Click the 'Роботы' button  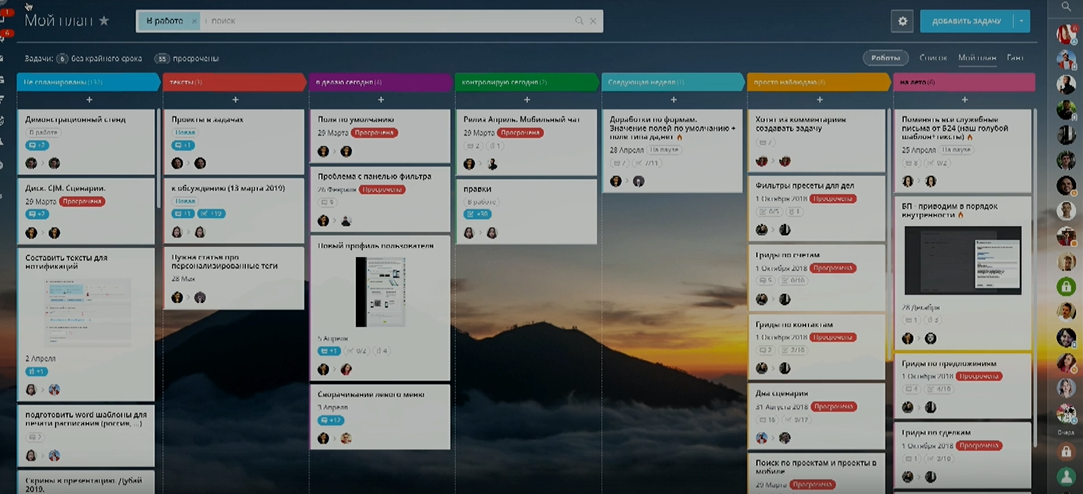point(885,58)
